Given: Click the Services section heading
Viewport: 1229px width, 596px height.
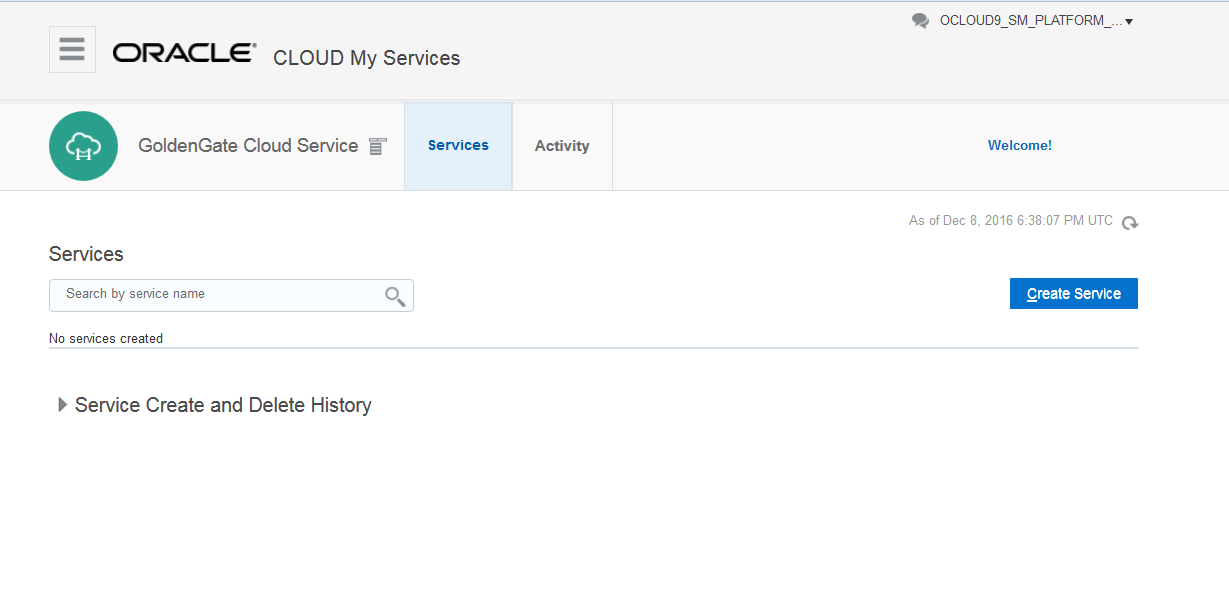Looking at the screenshot, I should 86,254.
